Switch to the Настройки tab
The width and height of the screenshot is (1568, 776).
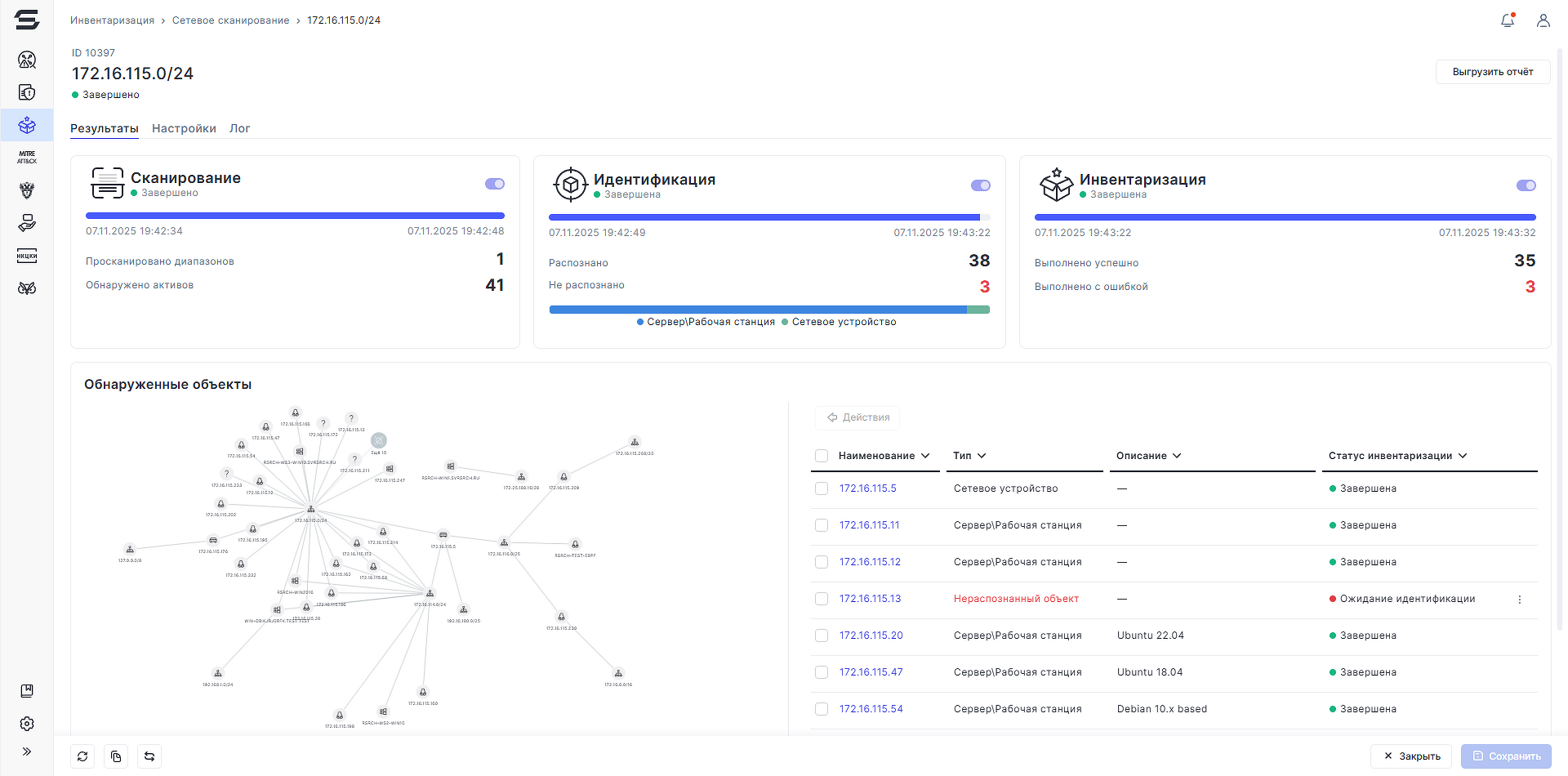click(x=184, y=128)
